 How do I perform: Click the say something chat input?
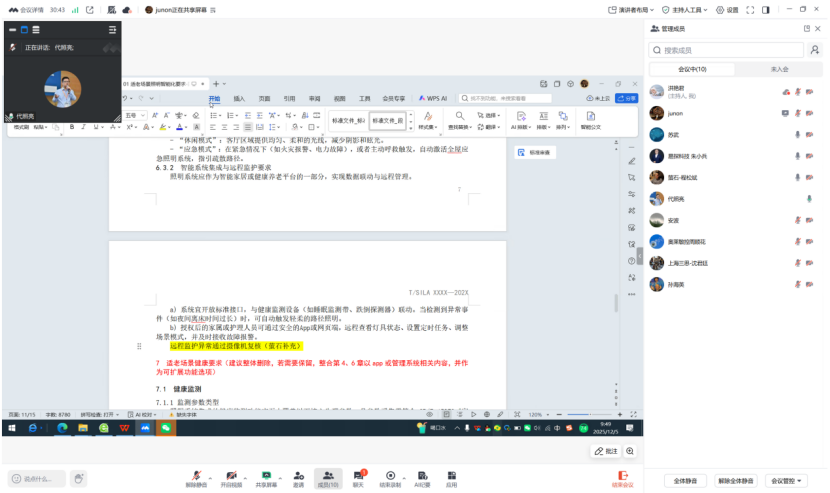pos(37,479)
